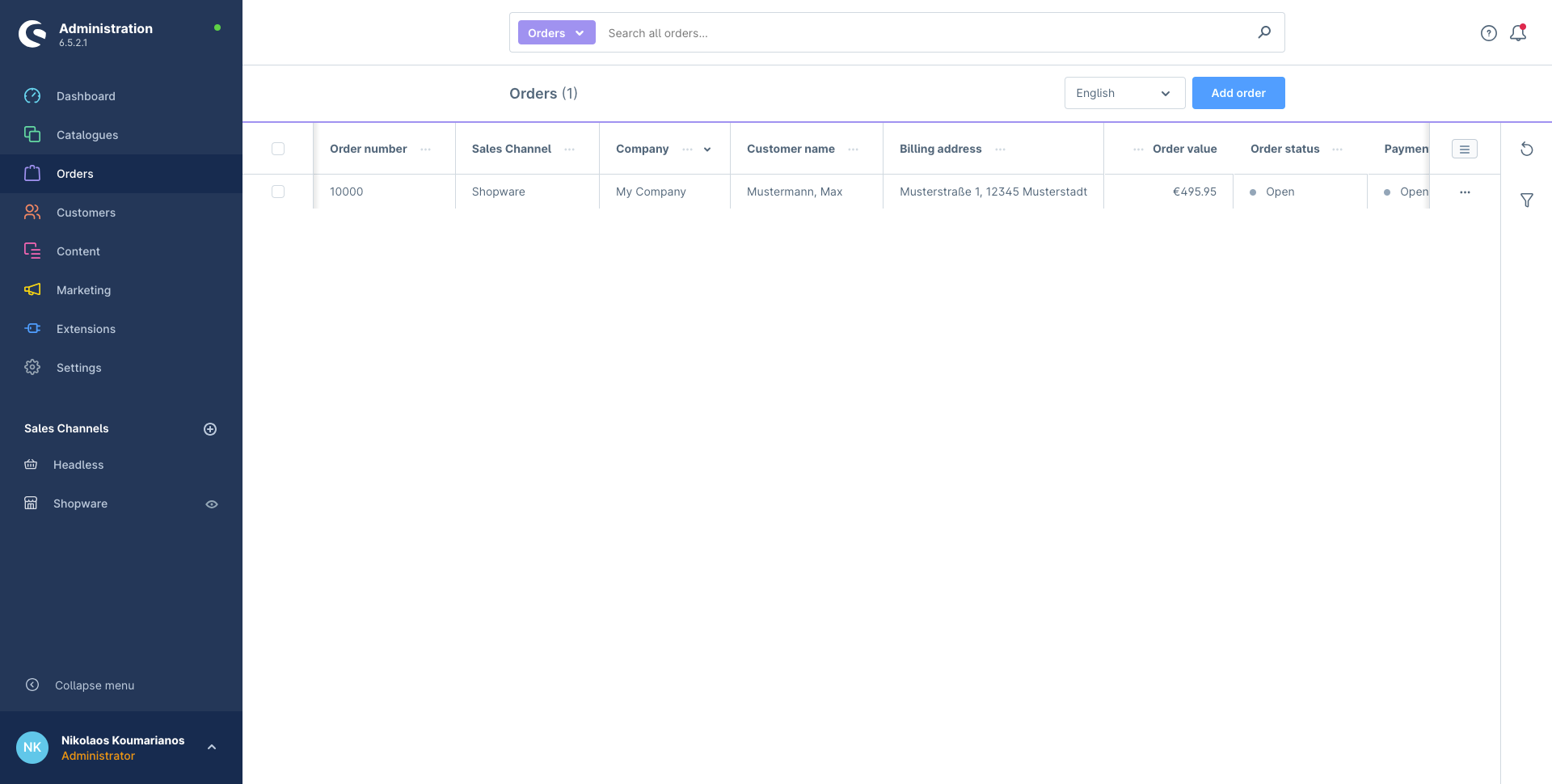Click the Collapse menu arrow icon
1552x784 pixels.
pos(32,685)
